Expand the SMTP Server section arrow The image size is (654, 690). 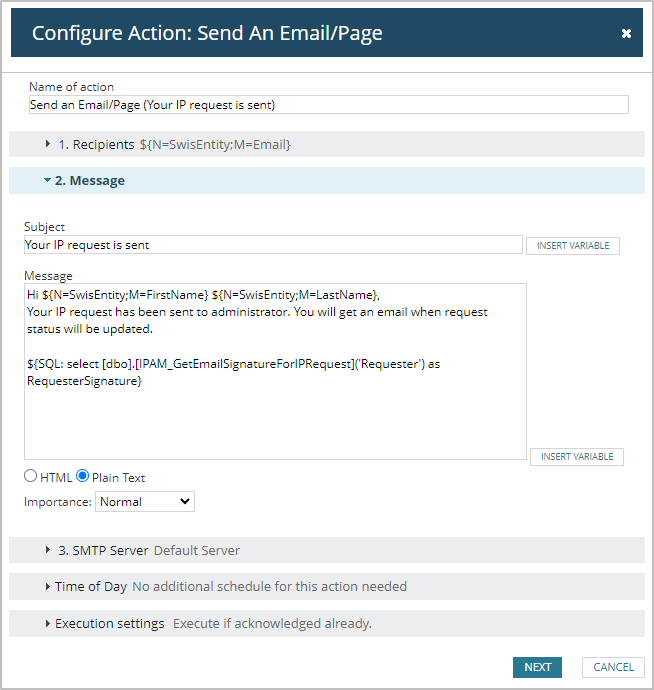[48, 550]
